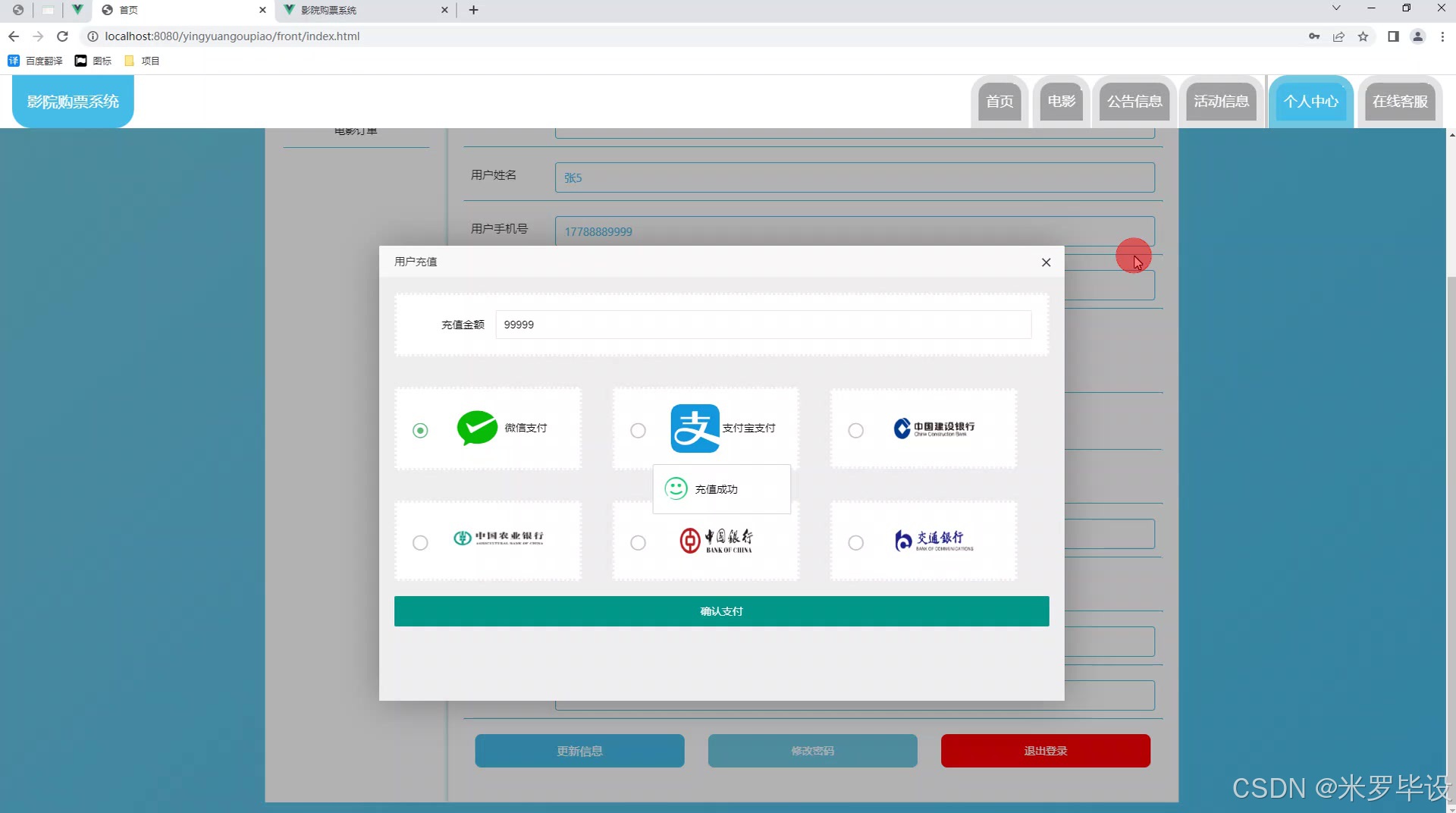Viewport: 1456px width, 813px height.
Task: Click the 影院购票系统 site logo
Action: [x=73, y=102]
